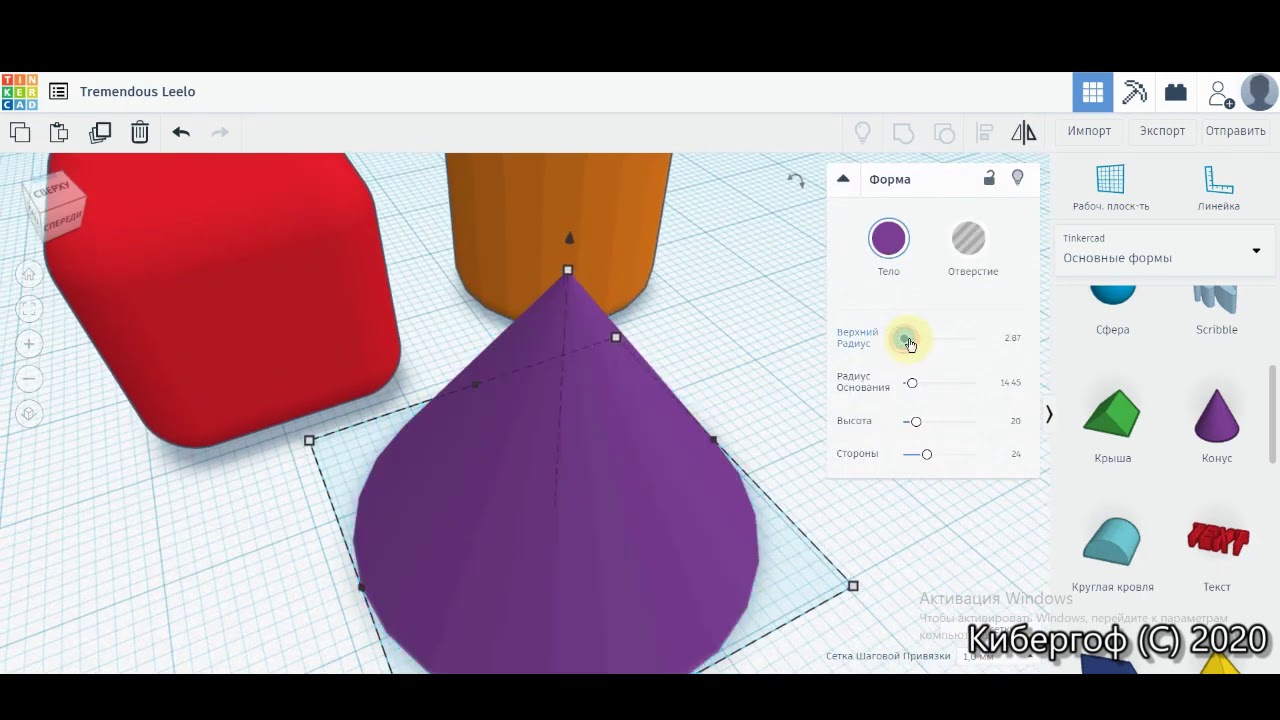Click the Импорт button

click(1089, 131)
